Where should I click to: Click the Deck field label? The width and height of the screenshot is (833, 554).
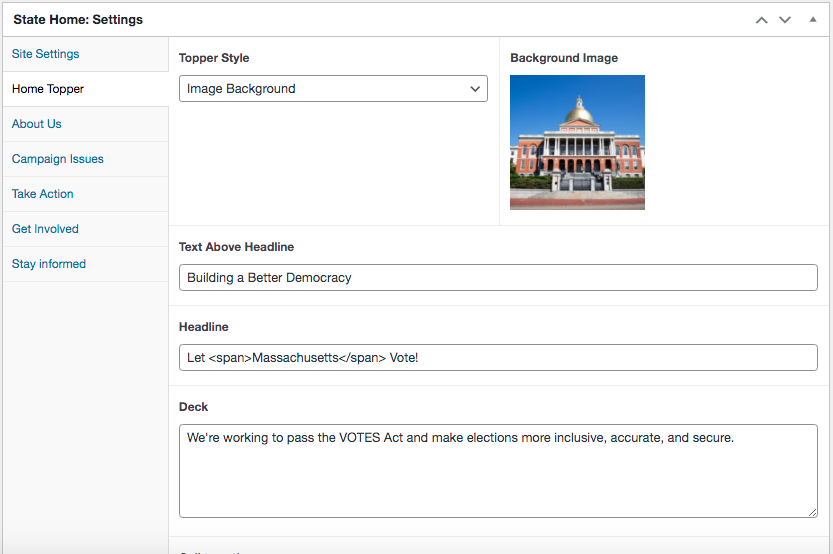pyautogui.click(x=194, y=407)
